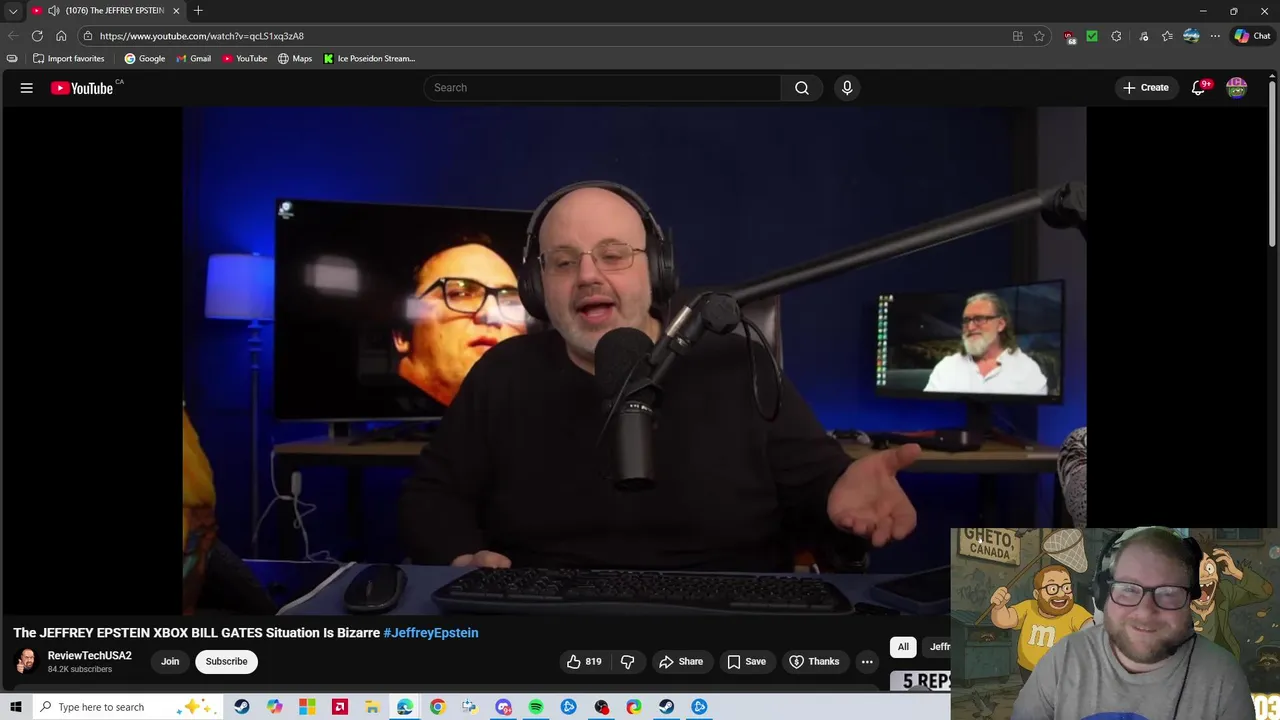Open Import favorites bookmark
The height and width of the screenshot is (720, 1280).
[69, 59]
